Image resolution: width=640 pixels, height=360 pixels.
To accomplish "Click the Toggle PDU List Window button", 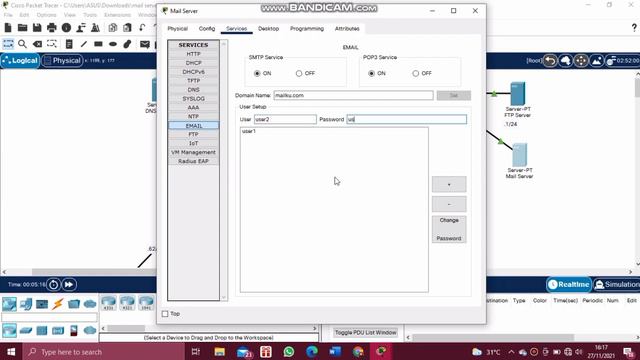I will coord(366,333).
